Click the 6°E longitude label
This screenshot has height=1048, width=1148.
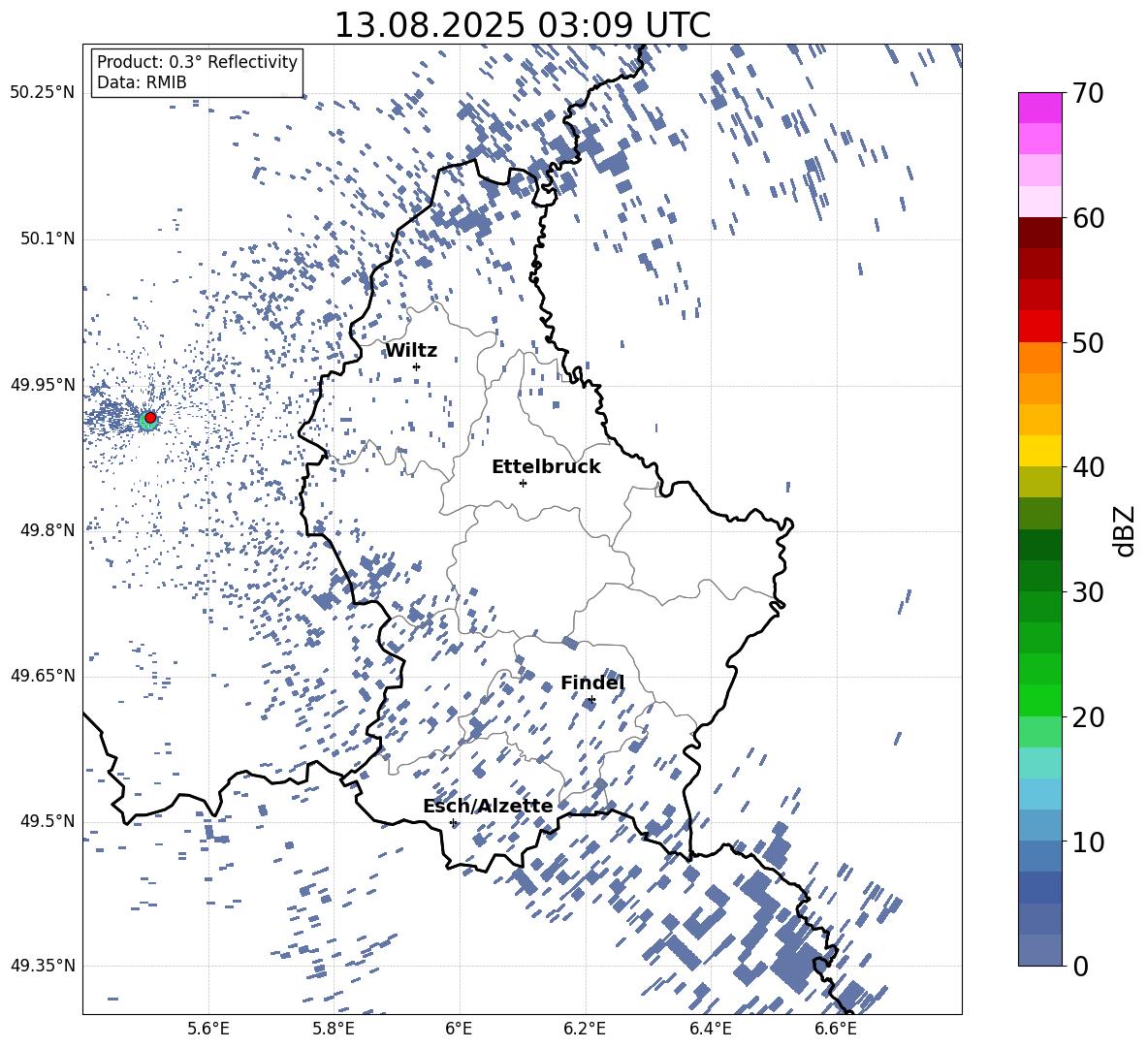pos(459,1030)
